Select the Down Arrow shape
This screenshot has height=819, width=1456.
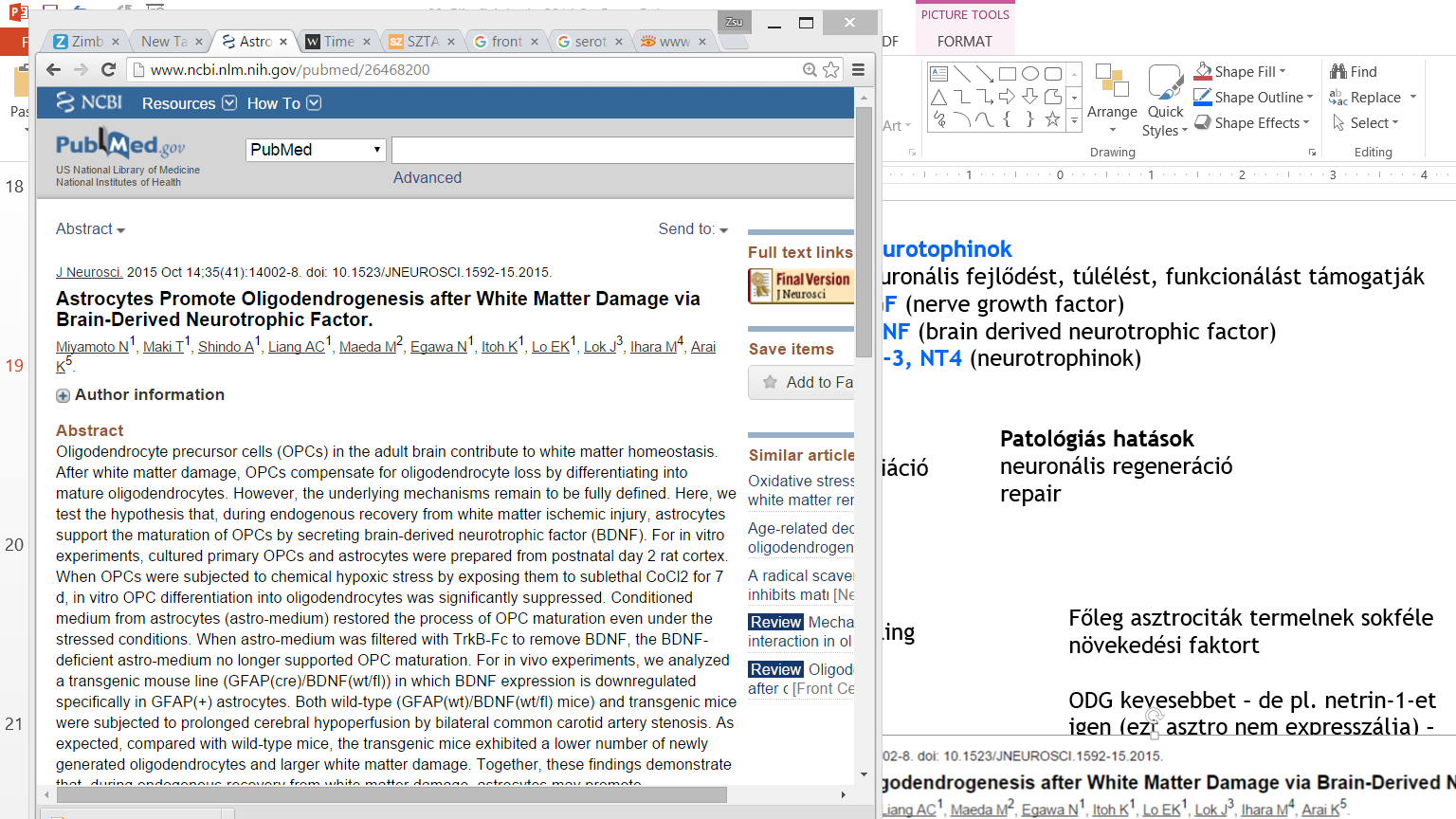click(1029, 97)
